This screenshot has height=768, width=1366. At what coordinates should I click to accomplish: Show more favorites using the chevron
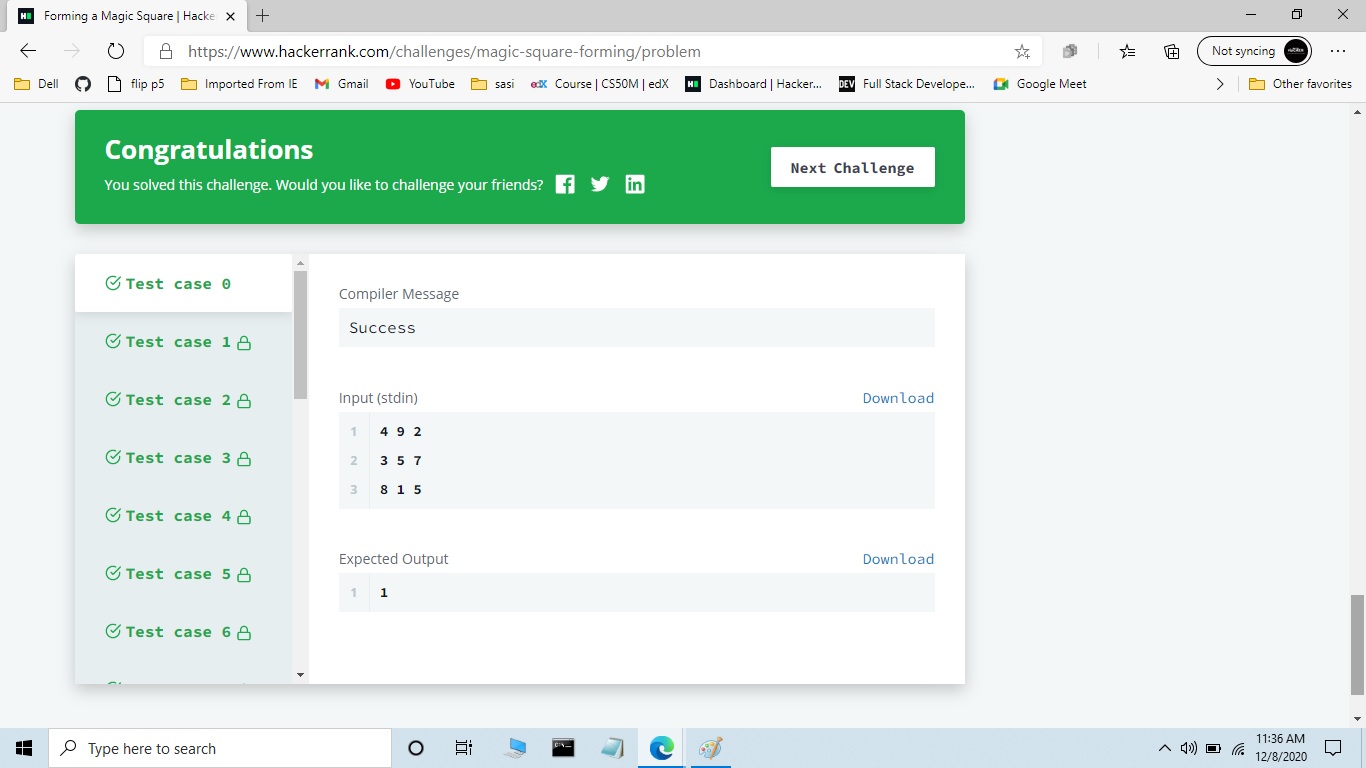click(x=1220, y=84)
